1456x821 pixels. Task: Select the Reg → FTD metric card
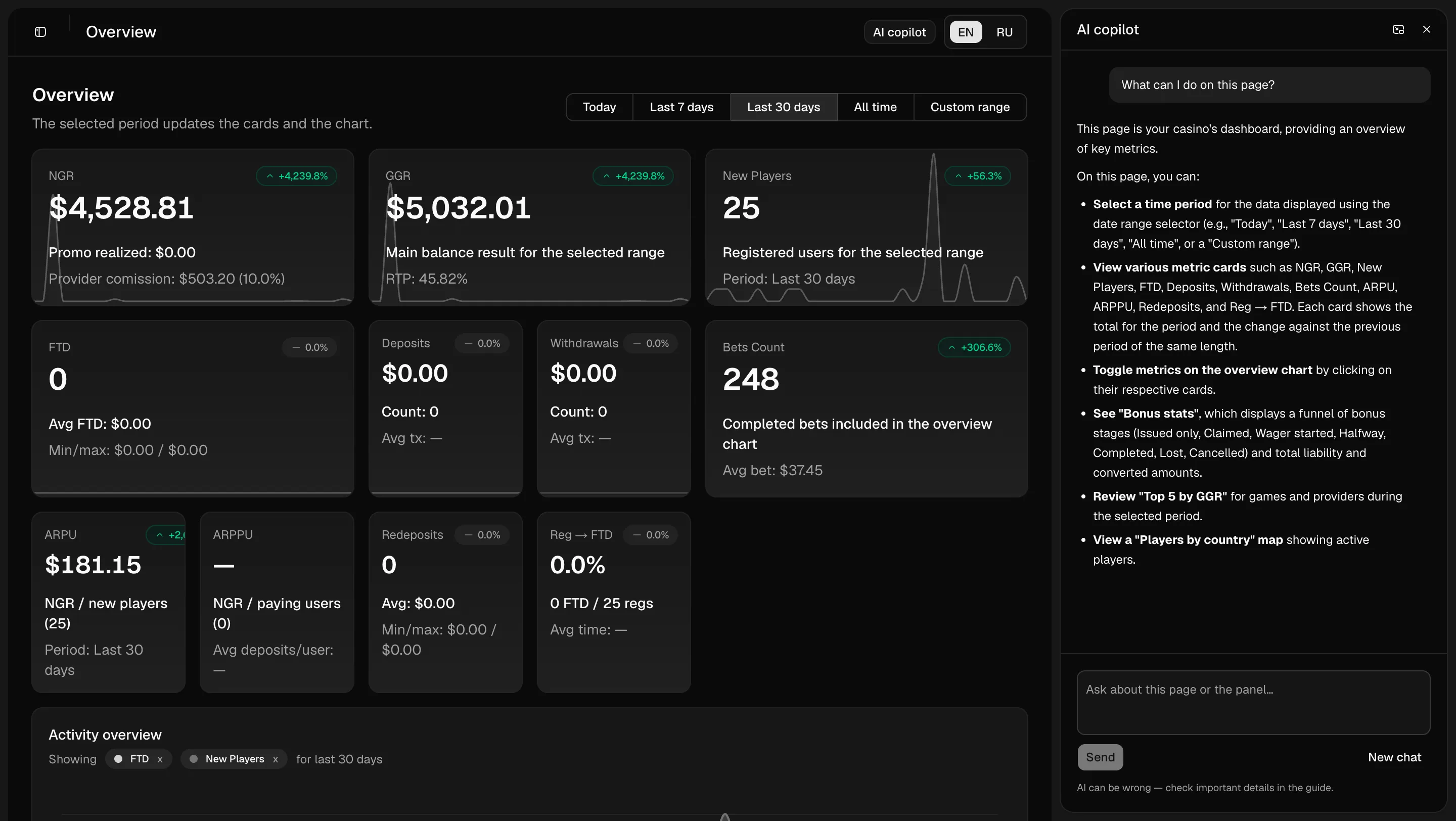click(614, 602)
